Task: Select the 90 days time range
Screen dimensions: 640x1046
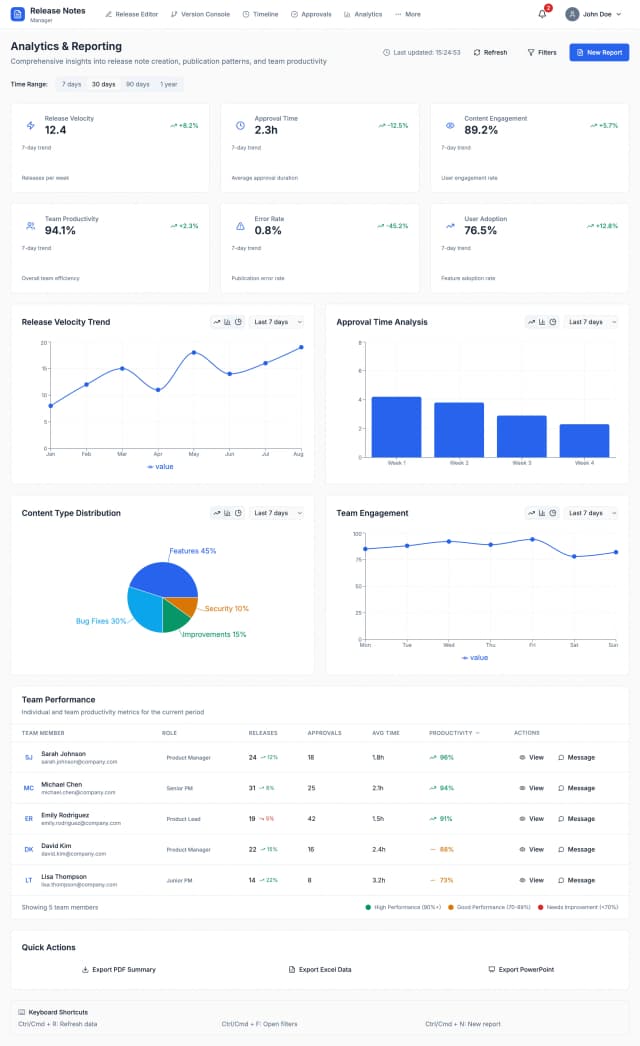Action: click(x=137, y=84)
